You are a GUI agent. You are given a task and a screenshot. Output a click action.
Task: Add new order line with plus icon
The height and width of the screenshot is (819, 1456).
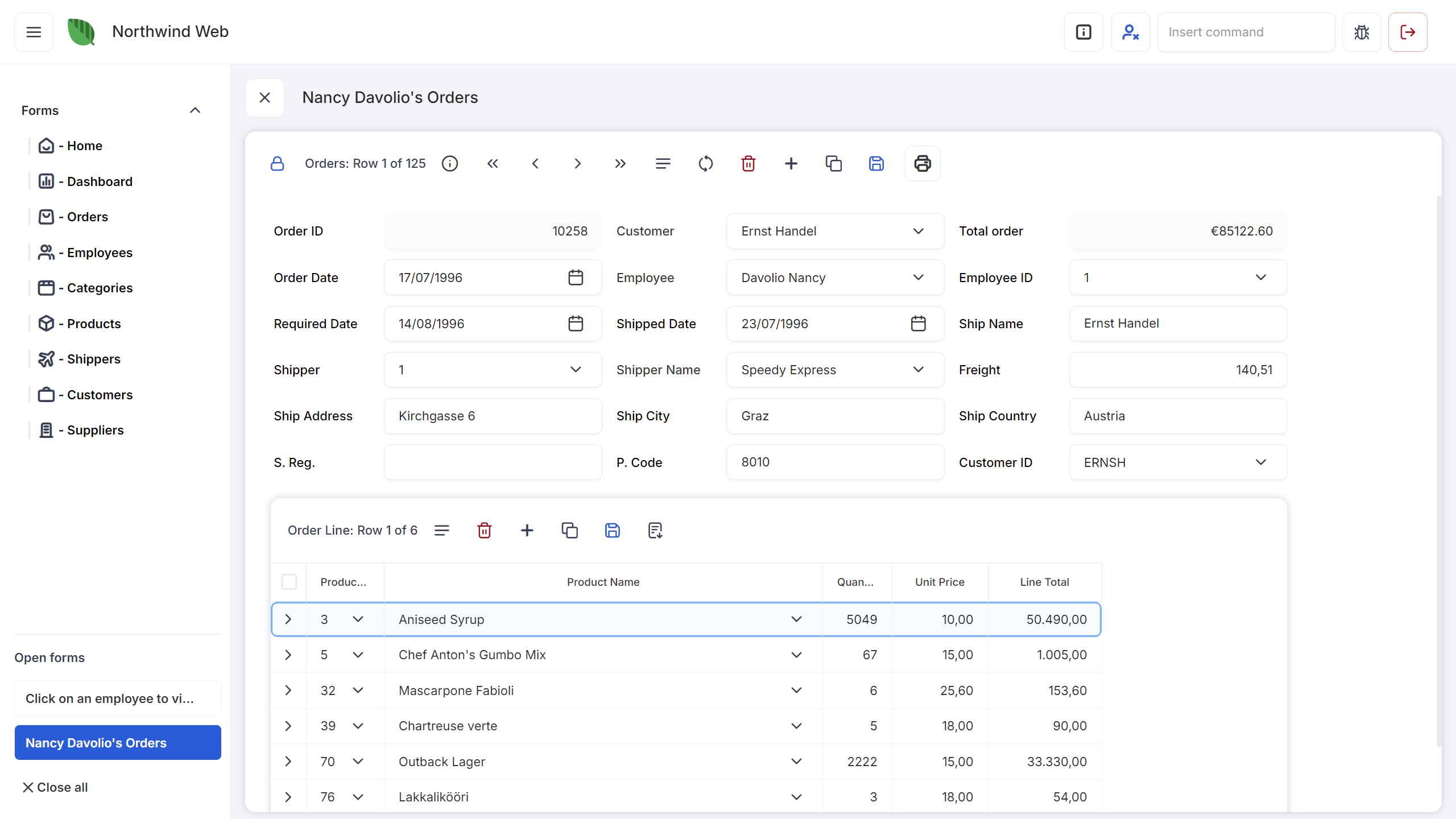tap(527, 531)
